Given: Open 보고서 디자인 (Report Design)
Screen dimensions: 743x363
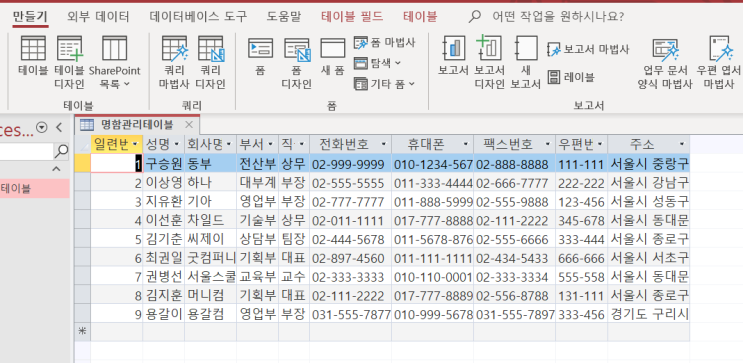Looking at the screenshot, I should tap(489, 63).
